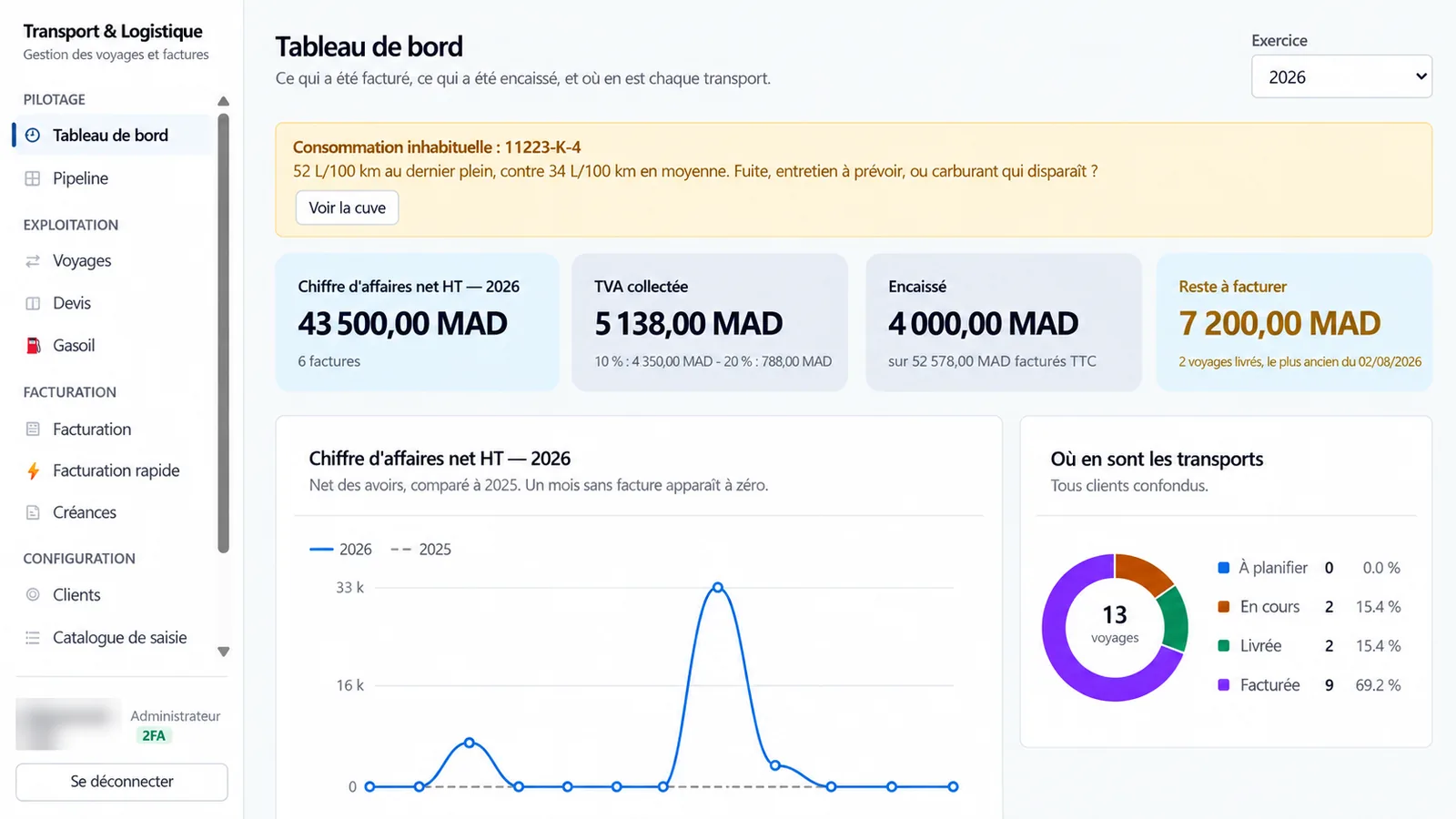Click the purple Facturée legend swatch
The width and height of the screenshot is (1456, 819).
click(x=1224, y=684)
